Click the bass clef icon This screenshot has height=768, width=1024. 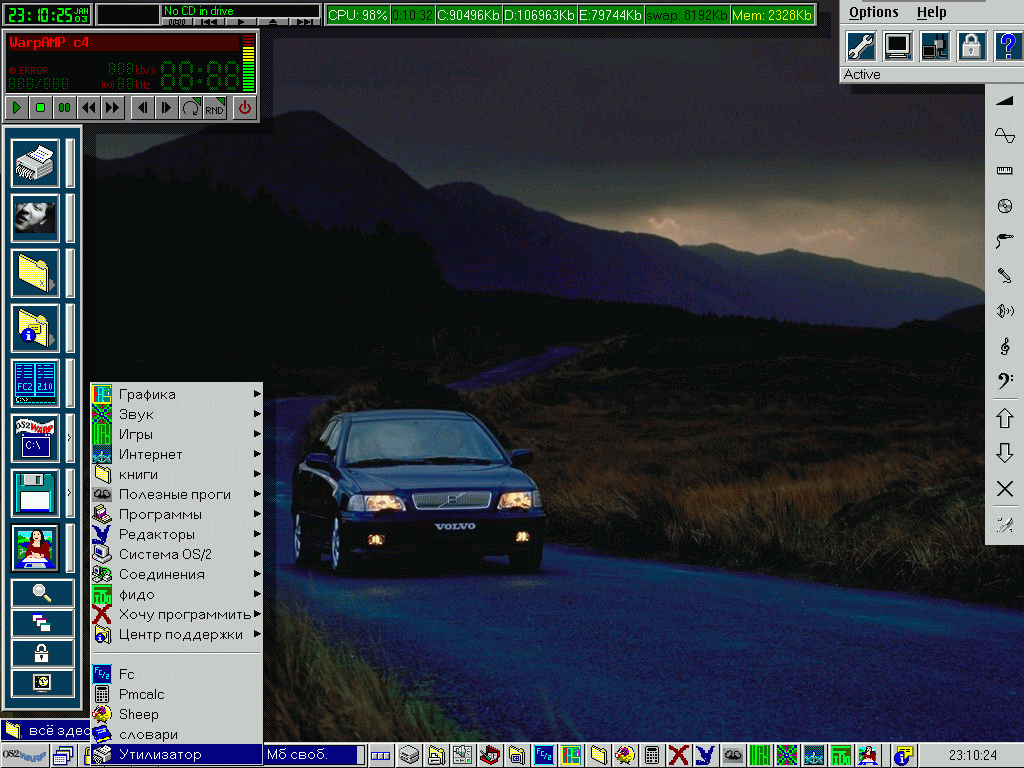coord(1004,381)
